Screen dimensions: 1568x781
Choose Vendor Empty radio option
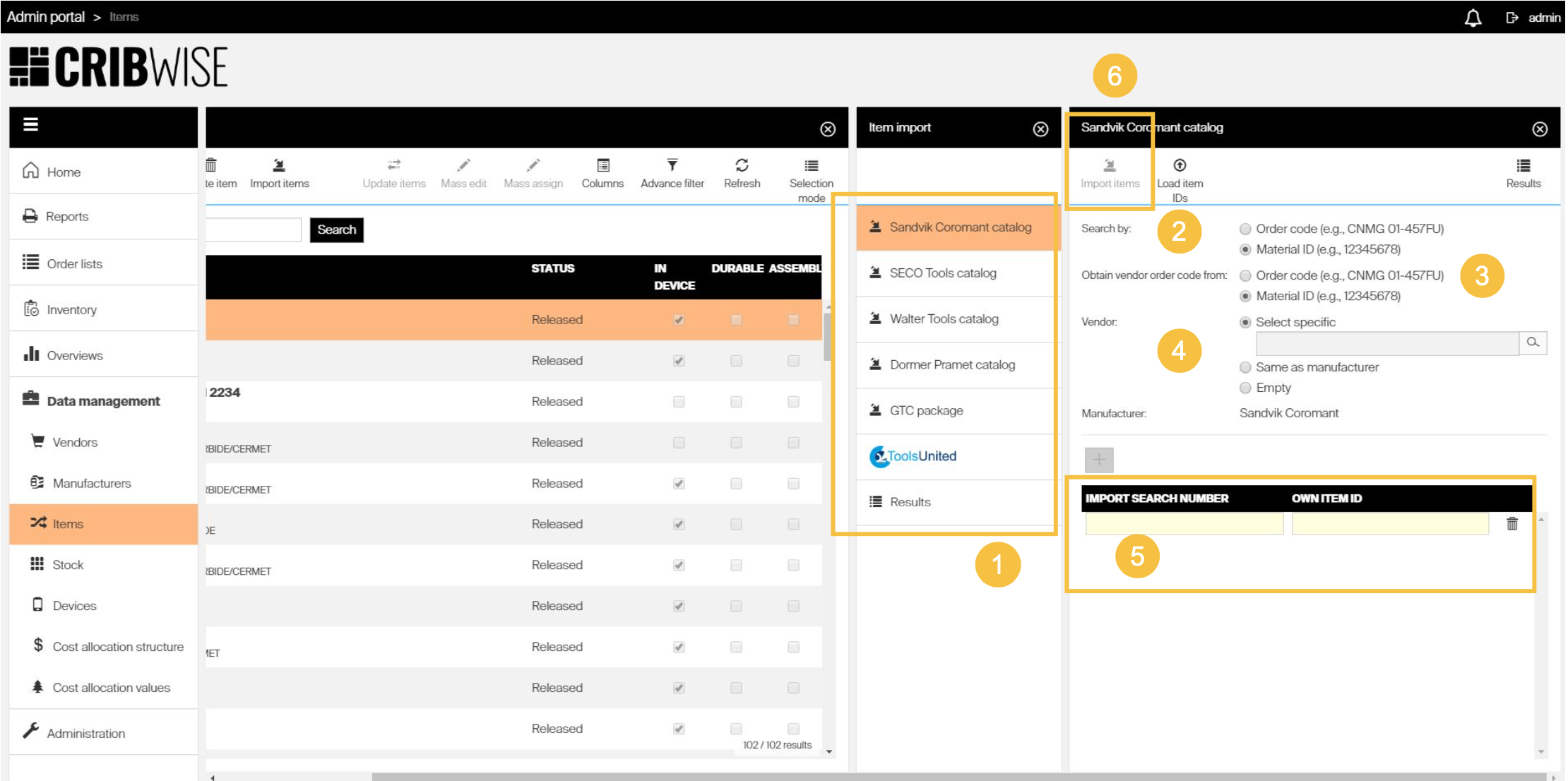coord(1245,388)
